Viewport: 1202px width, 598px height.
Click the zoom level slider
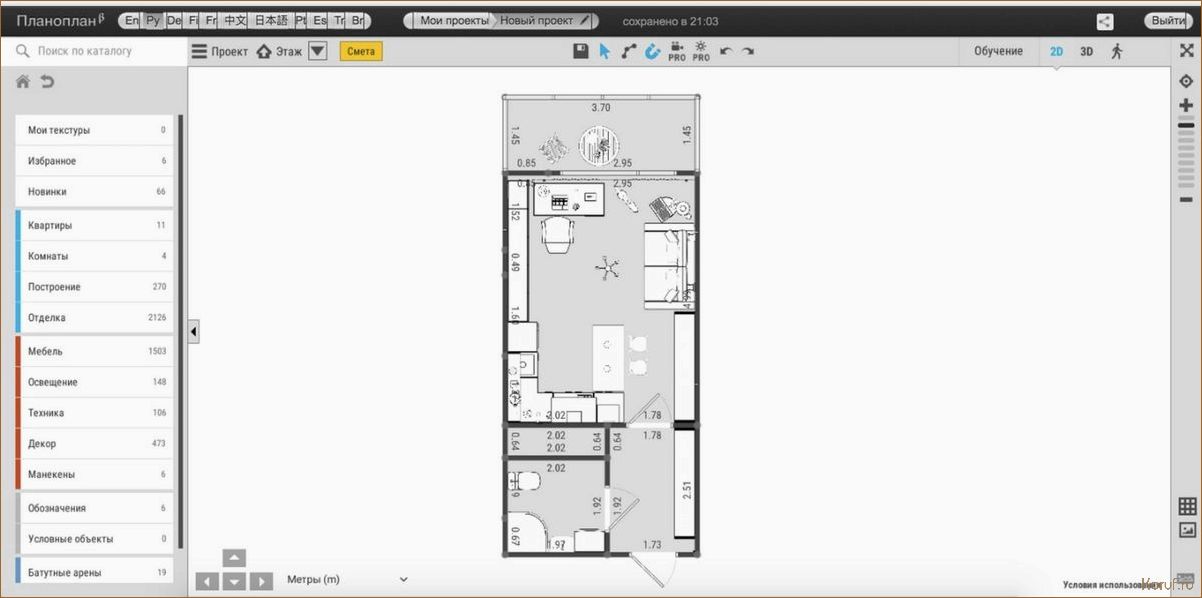1186,153
